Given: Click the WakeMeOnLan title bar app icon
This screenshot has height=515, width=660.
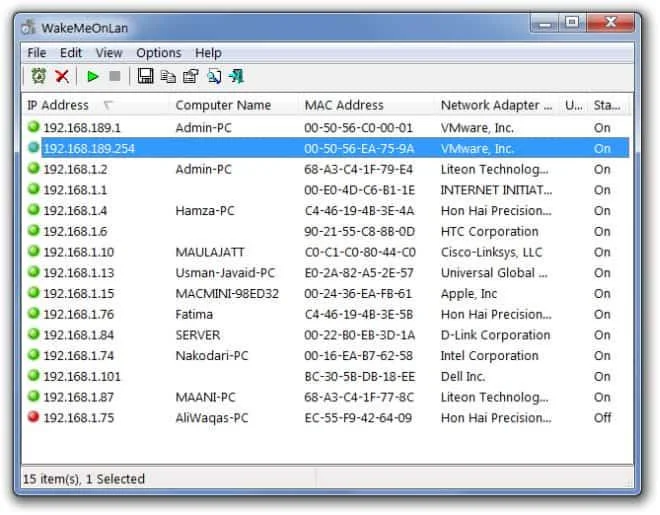Looking at the screenshot, I should click(x=28, y=27).
